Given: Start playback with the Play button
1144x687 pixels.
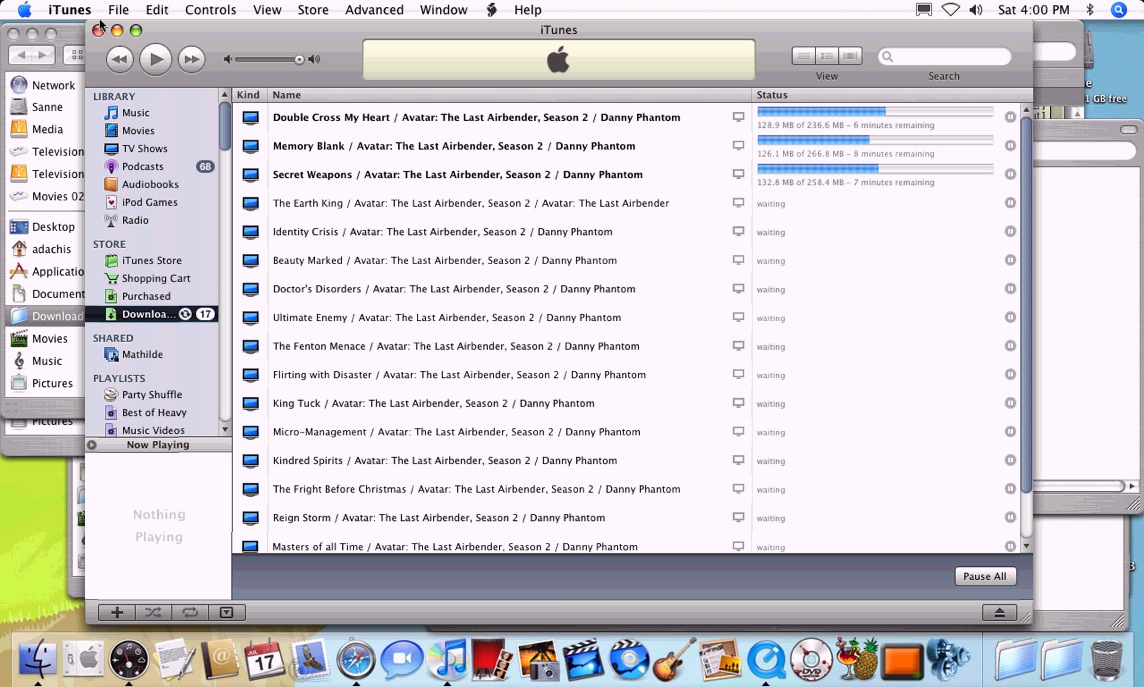Looking at the screenshot, I should (155, 60).
